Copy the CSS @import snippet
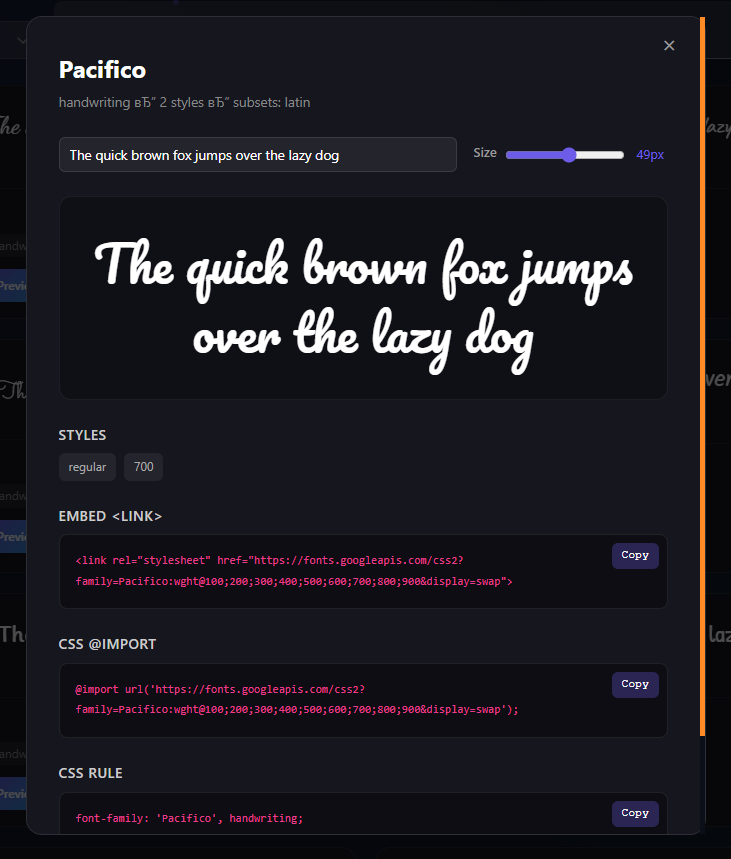 click(x=635, y=684)
